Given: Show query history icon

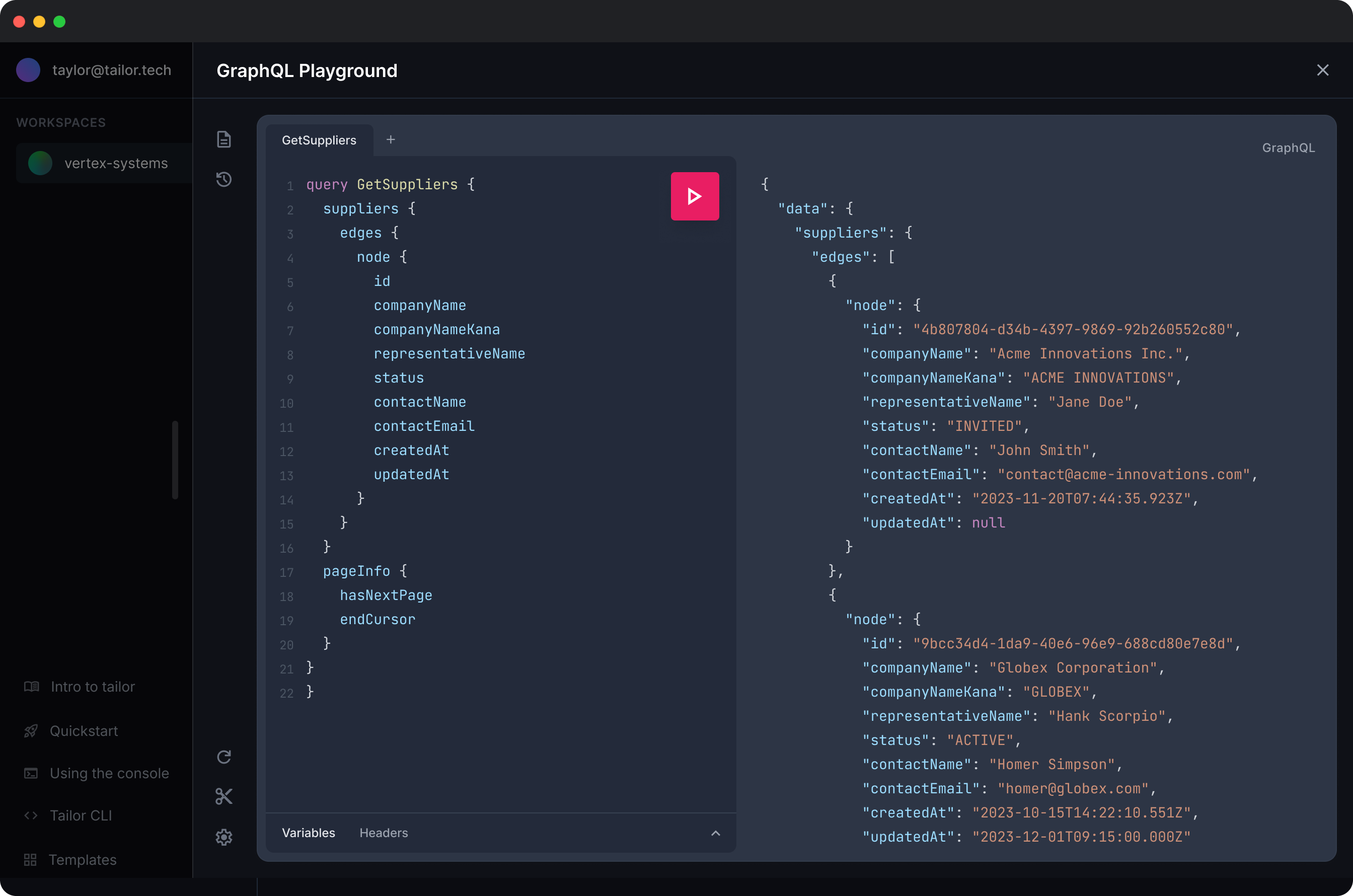Looking at the screenshot, I should click(x=224, y=179).
